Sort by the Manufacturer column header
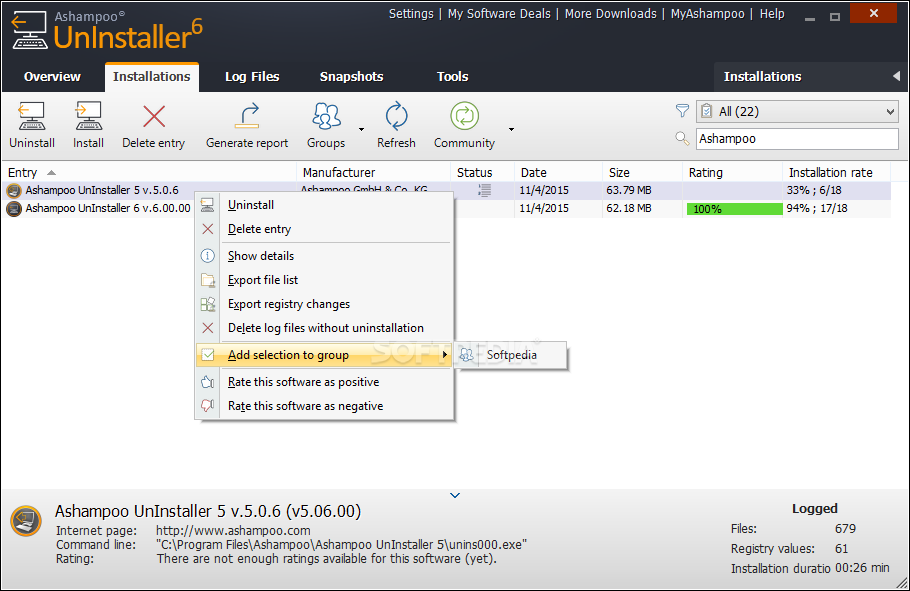The height and width of the screenshot is (591, 910). coord(373,172)
